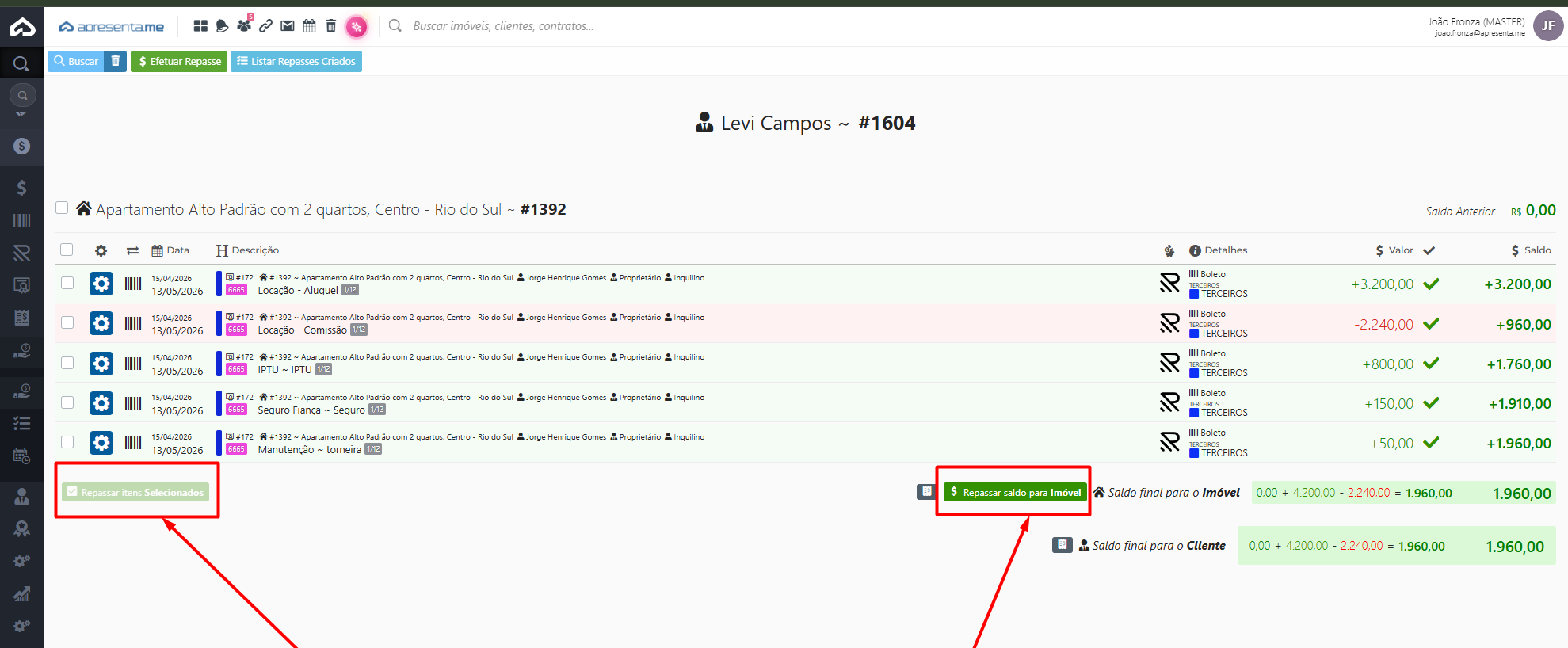1568x648 pixels.
Task: Click the check mark on Seguro Fiança row
Action: 1431,403
